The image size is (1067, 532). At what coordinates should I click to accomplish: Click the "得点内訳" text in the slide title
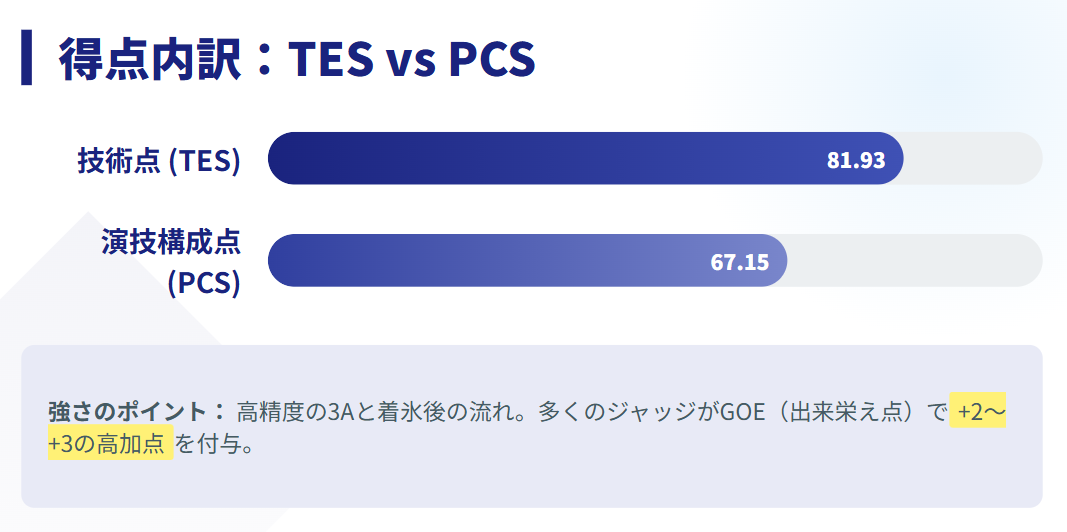coord(150,59)
